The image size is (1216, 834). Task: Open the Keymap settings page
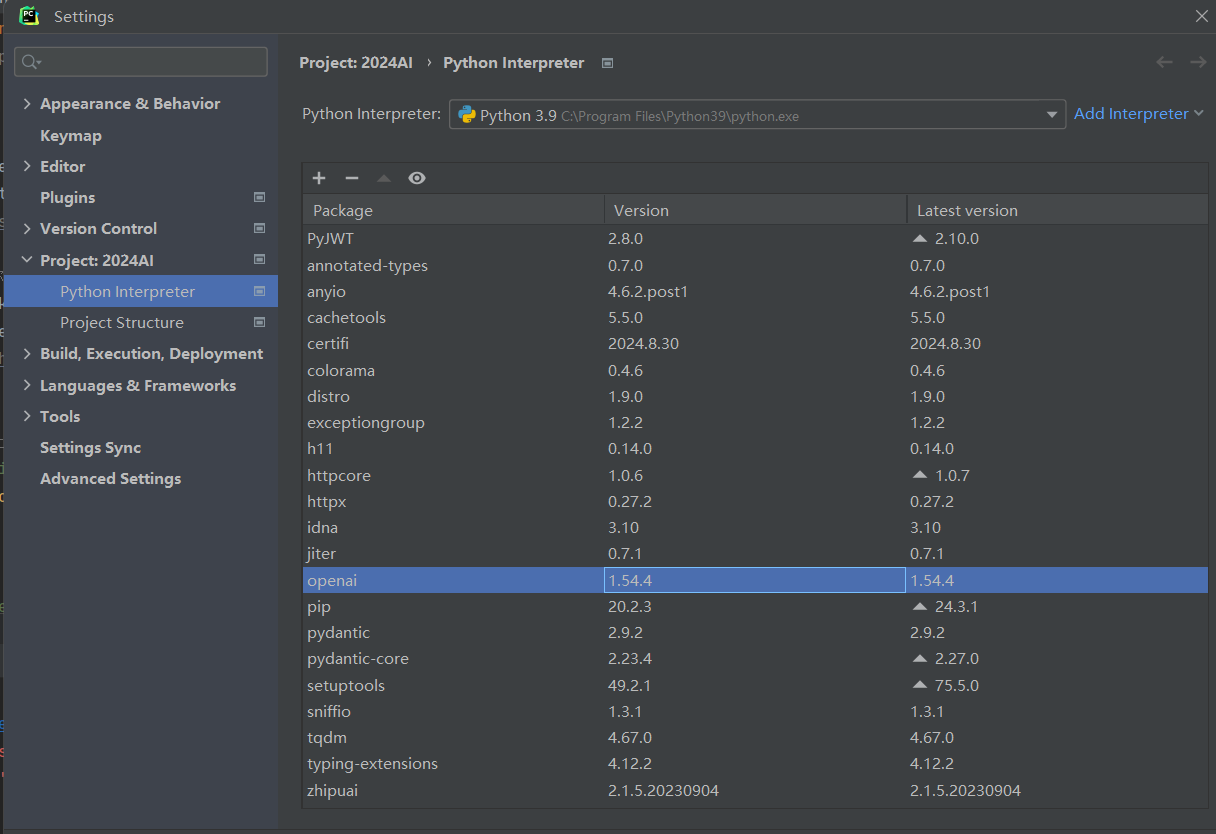70,136
